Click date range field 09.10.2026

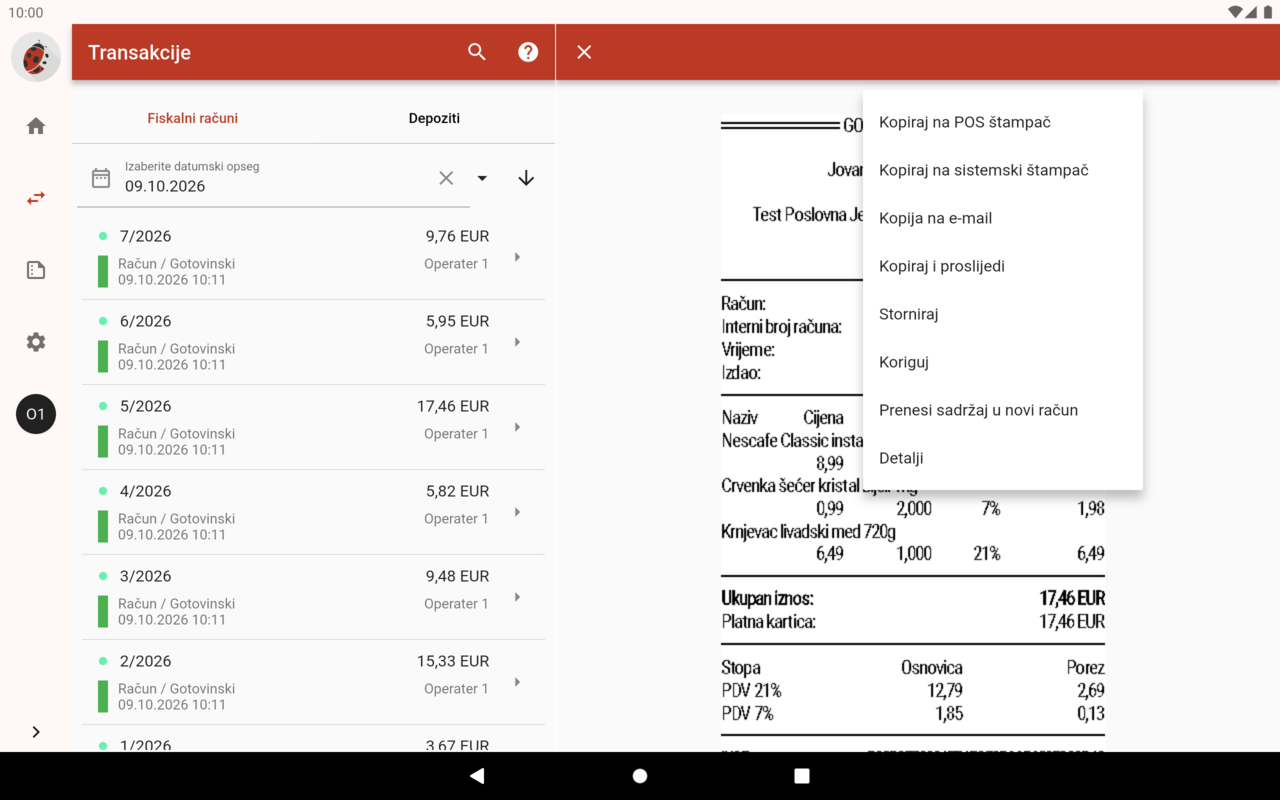[274, 178]
